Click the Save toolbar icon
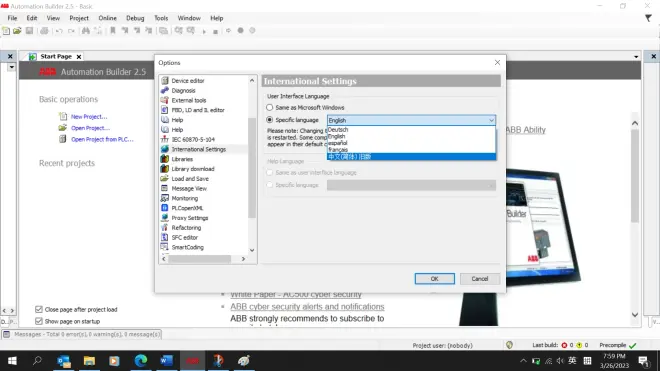 point(29,31)
